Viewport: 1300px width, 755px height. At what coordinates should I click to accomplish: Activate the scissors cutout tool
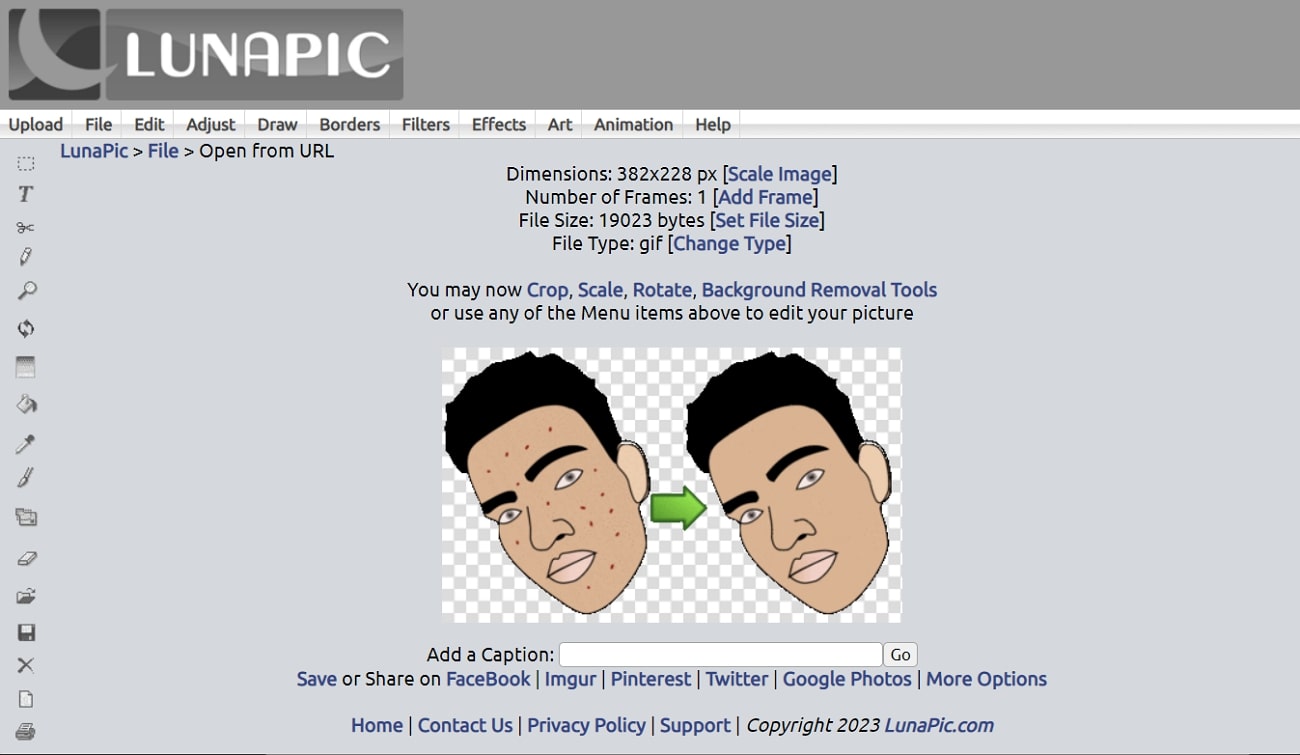26,227
